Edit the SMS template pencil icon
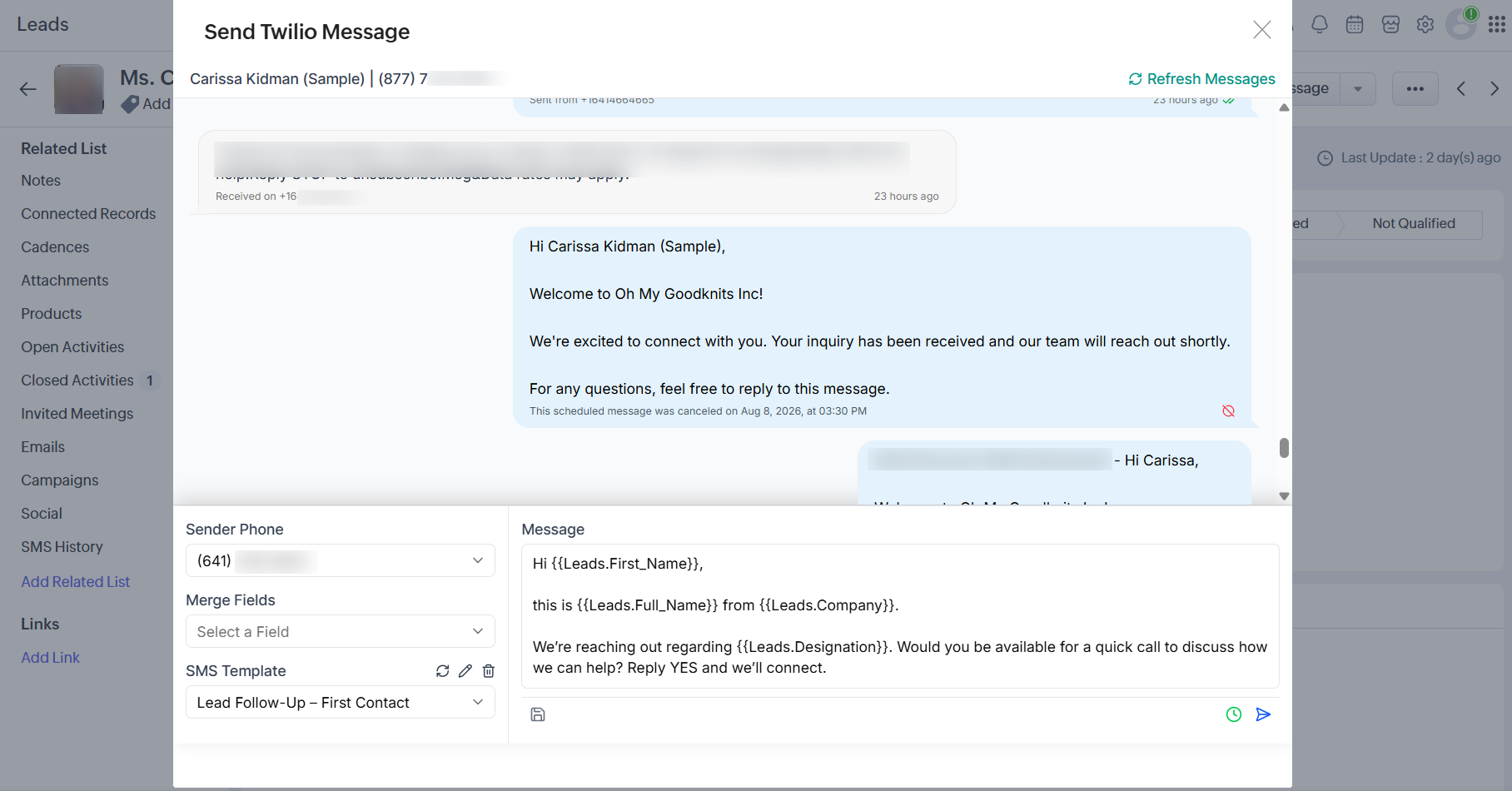This screenshot has height=791, width=1512. (465, 671)
